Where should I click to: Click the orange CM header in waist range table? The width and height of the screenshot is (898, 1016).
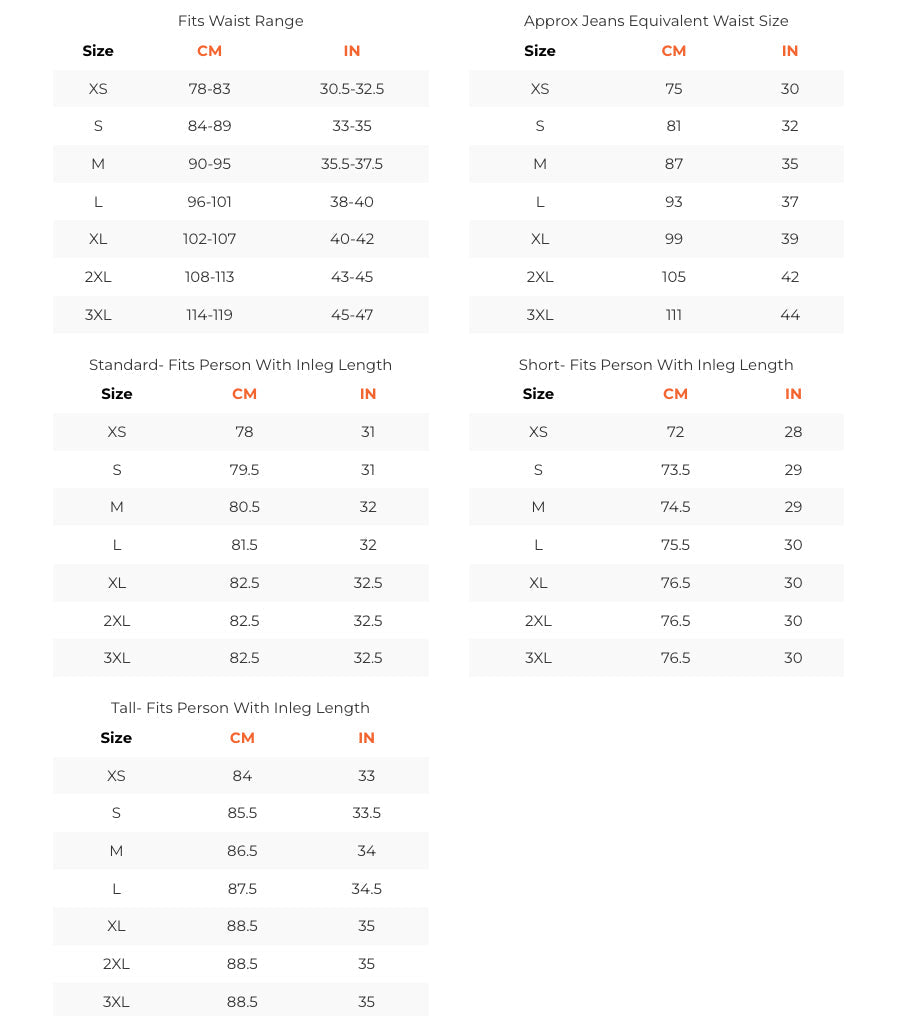(209, 51)
